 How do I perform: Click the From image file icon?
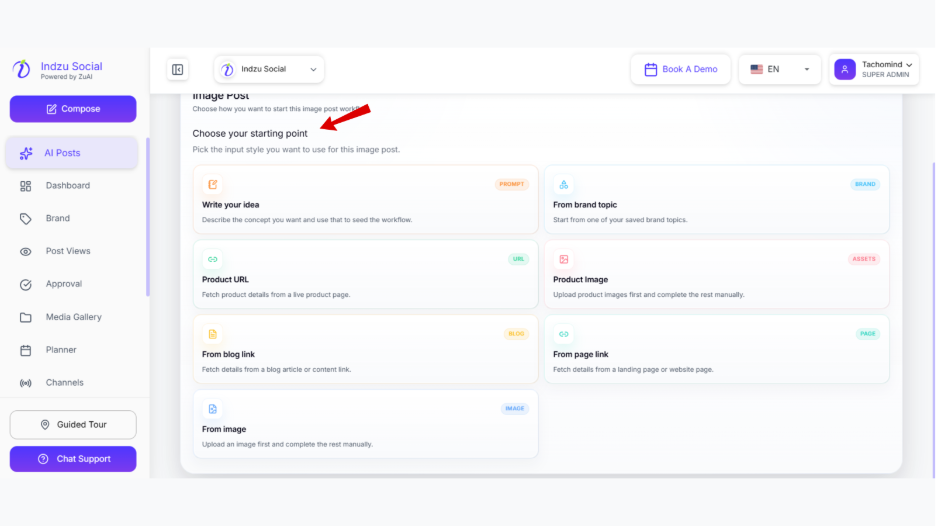click(213, 409)
